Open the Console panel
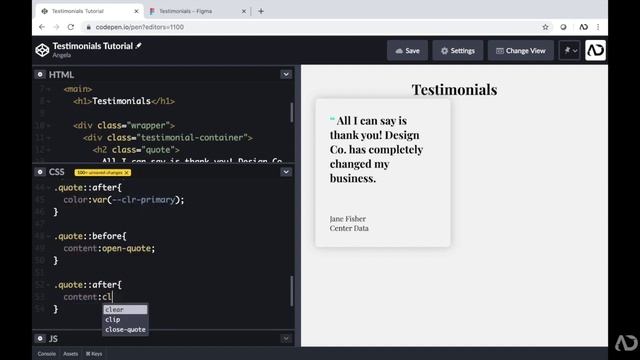This screenshot has width=640, height=360. 47,354
